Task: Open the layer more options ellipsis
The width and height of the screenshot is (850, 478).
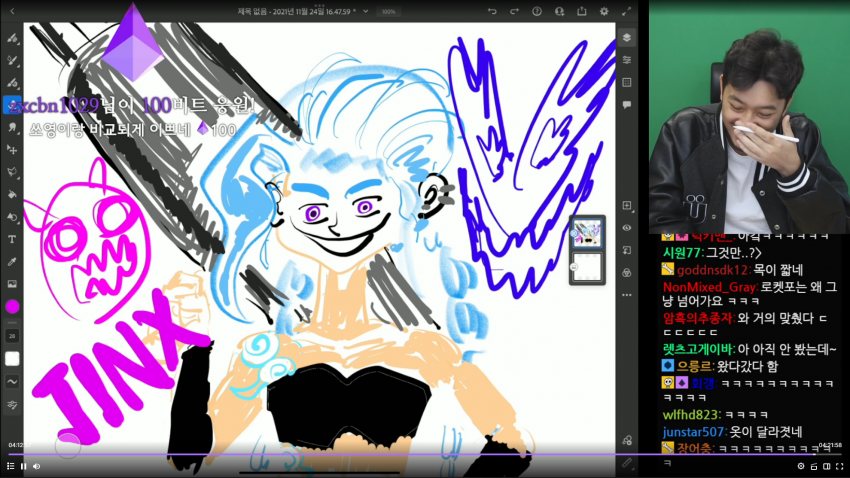Action: (627, 295)
